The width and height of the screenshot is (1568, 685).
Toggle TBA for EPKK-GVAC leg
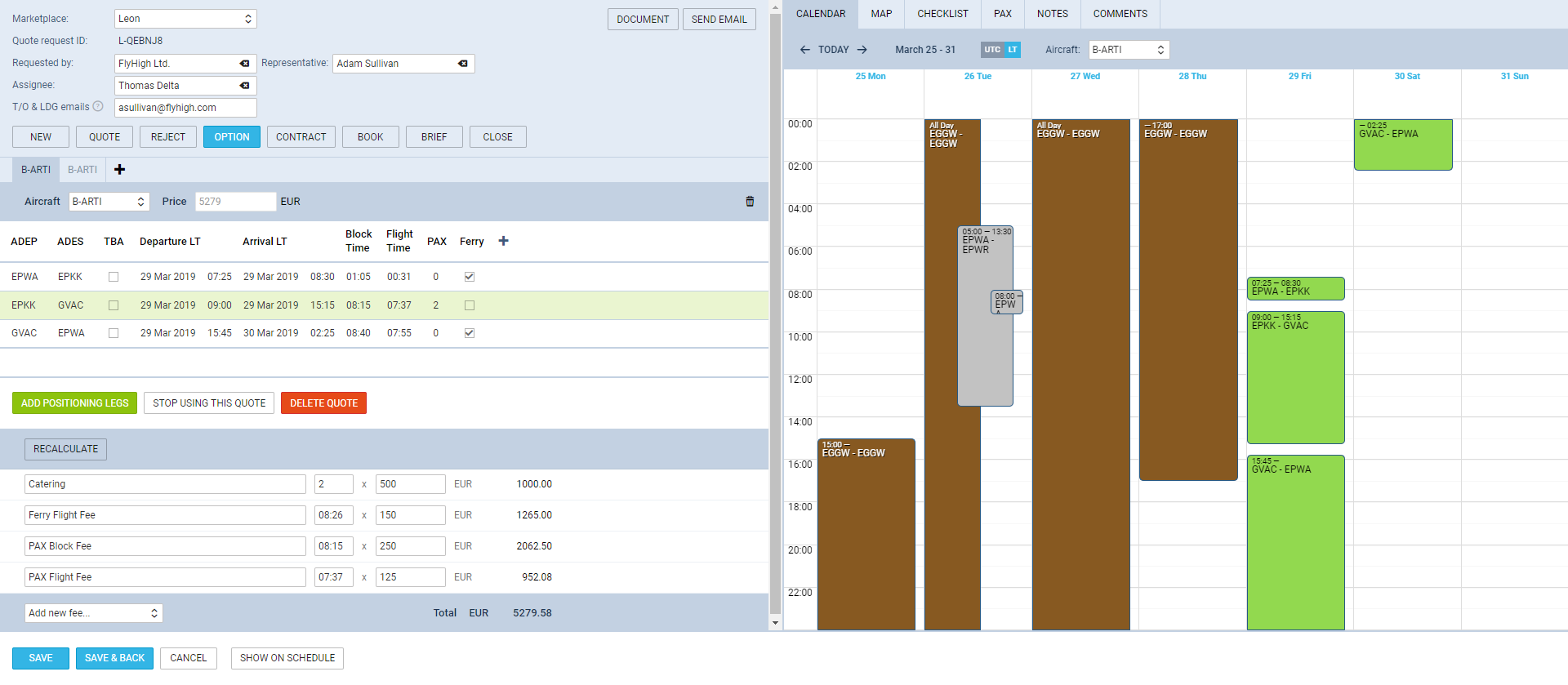pyautogui.click(x=114, y=305)
